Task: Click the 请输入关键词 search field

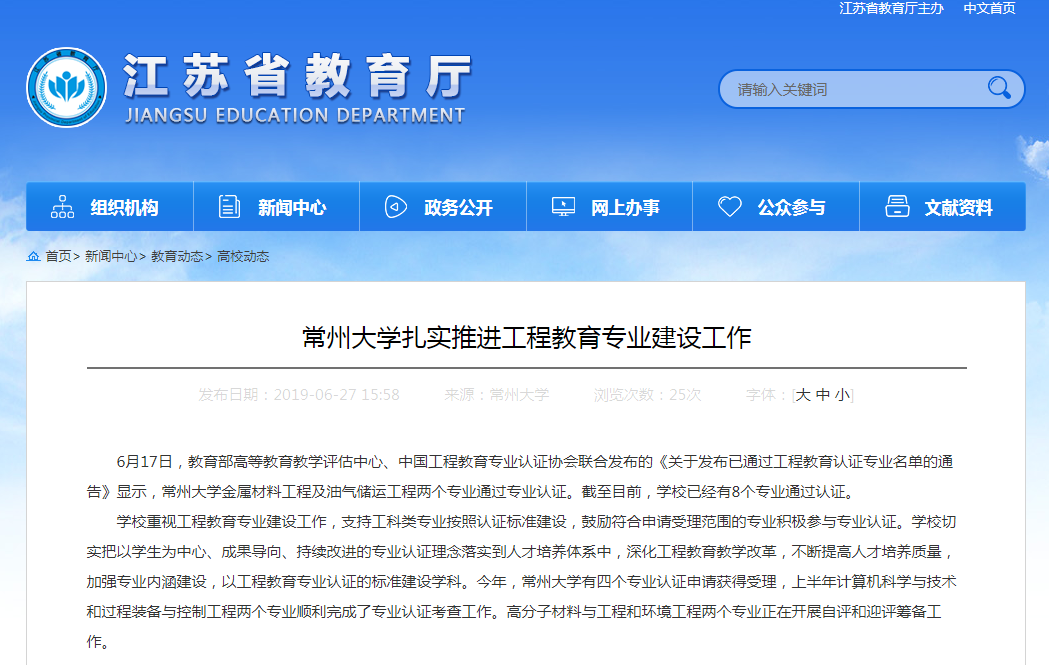Action: click(850, 89)
